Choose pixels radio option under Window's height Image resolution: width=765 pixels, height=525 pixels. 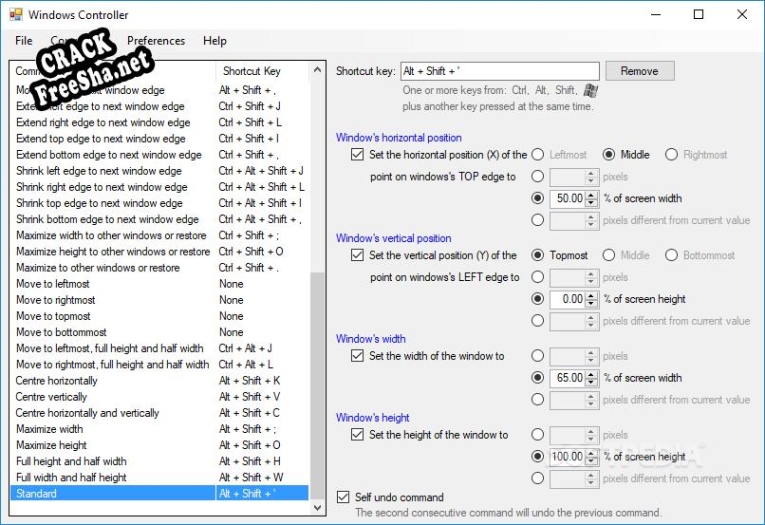click(x=538, y=435)
